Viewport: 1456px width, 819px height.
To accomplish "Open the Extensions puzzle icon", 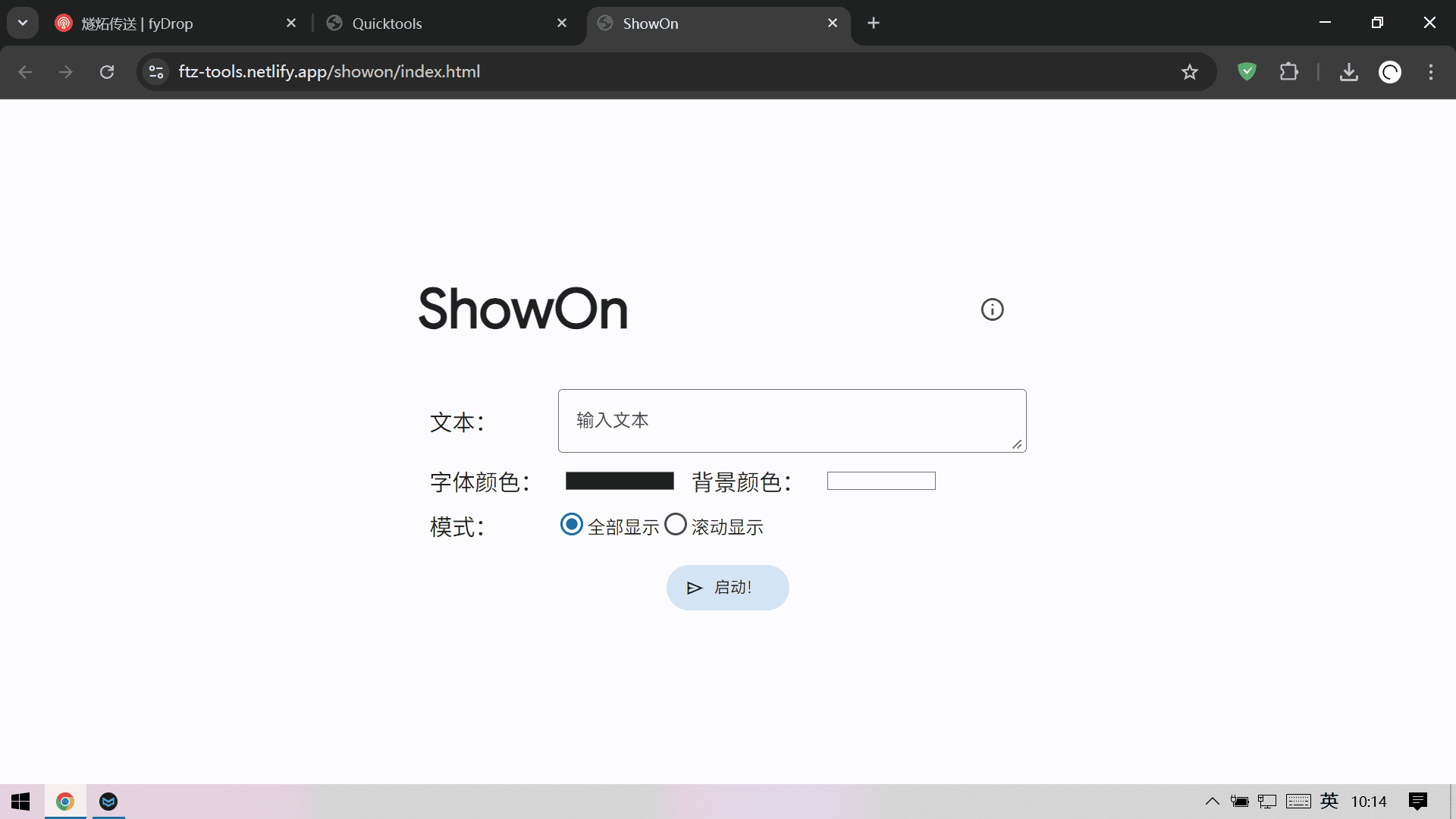I will pos(1288,72).
